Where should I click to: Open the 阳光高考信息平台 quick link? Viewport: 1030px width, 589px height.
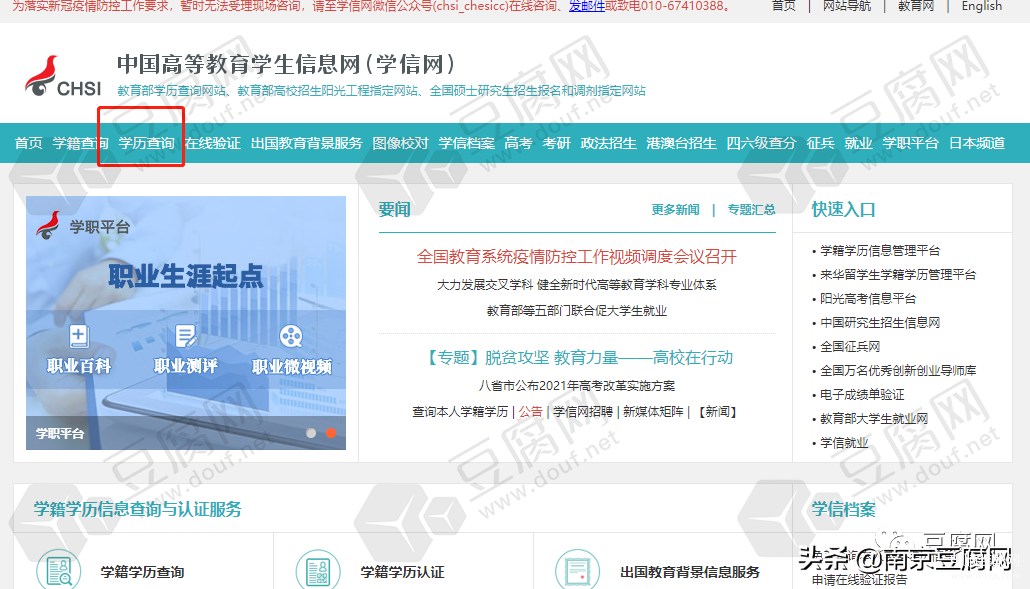pyautogui.click(x=868, y=299)
